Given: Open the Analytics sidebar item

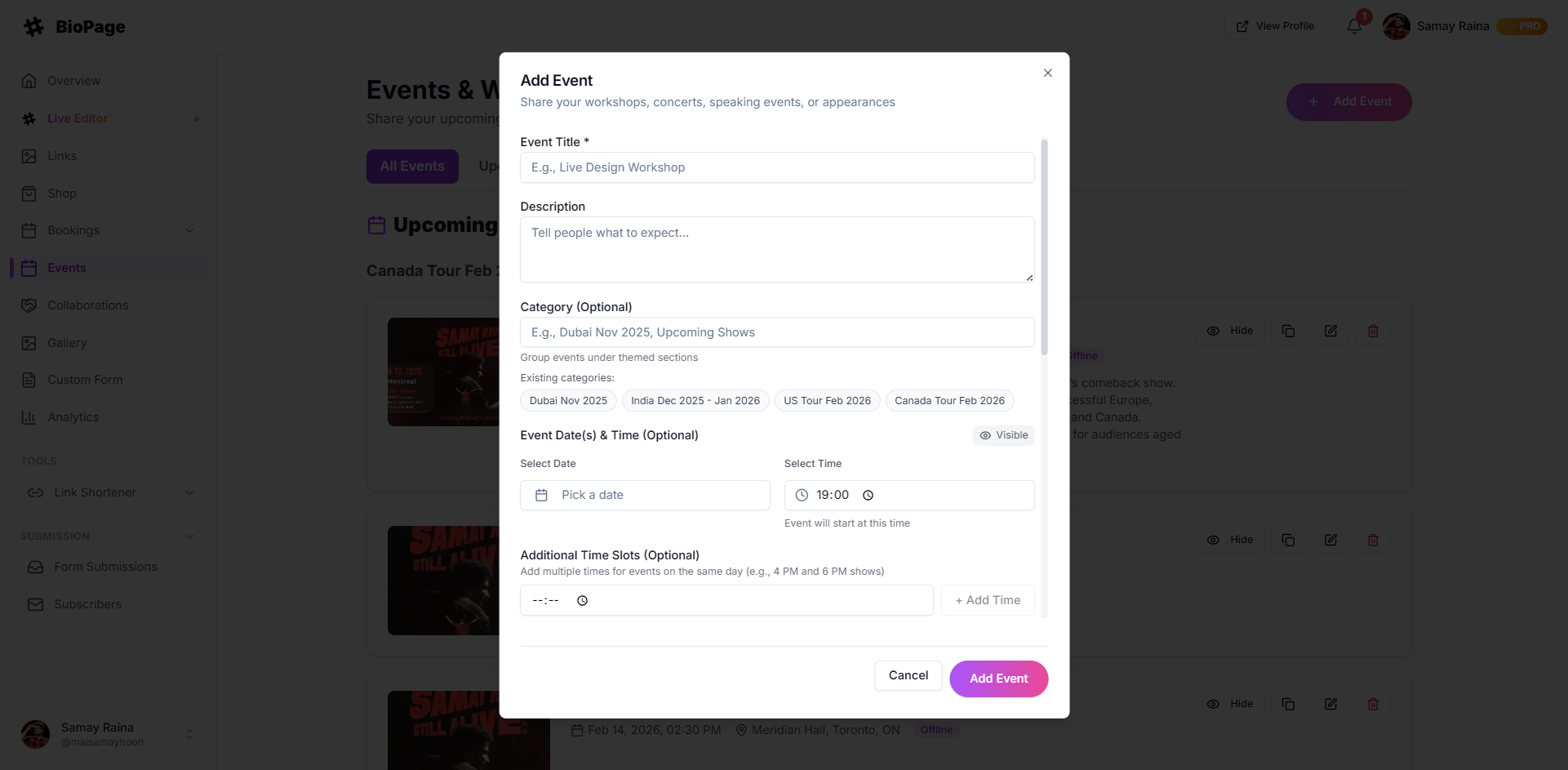Looking at the screenshot, I should pos(73,417).
